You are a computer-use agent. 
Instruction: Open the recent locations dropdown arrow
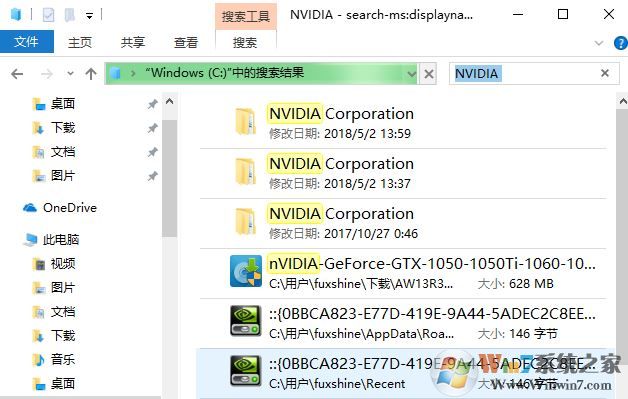pyautogui.click(x=70, y=74)
